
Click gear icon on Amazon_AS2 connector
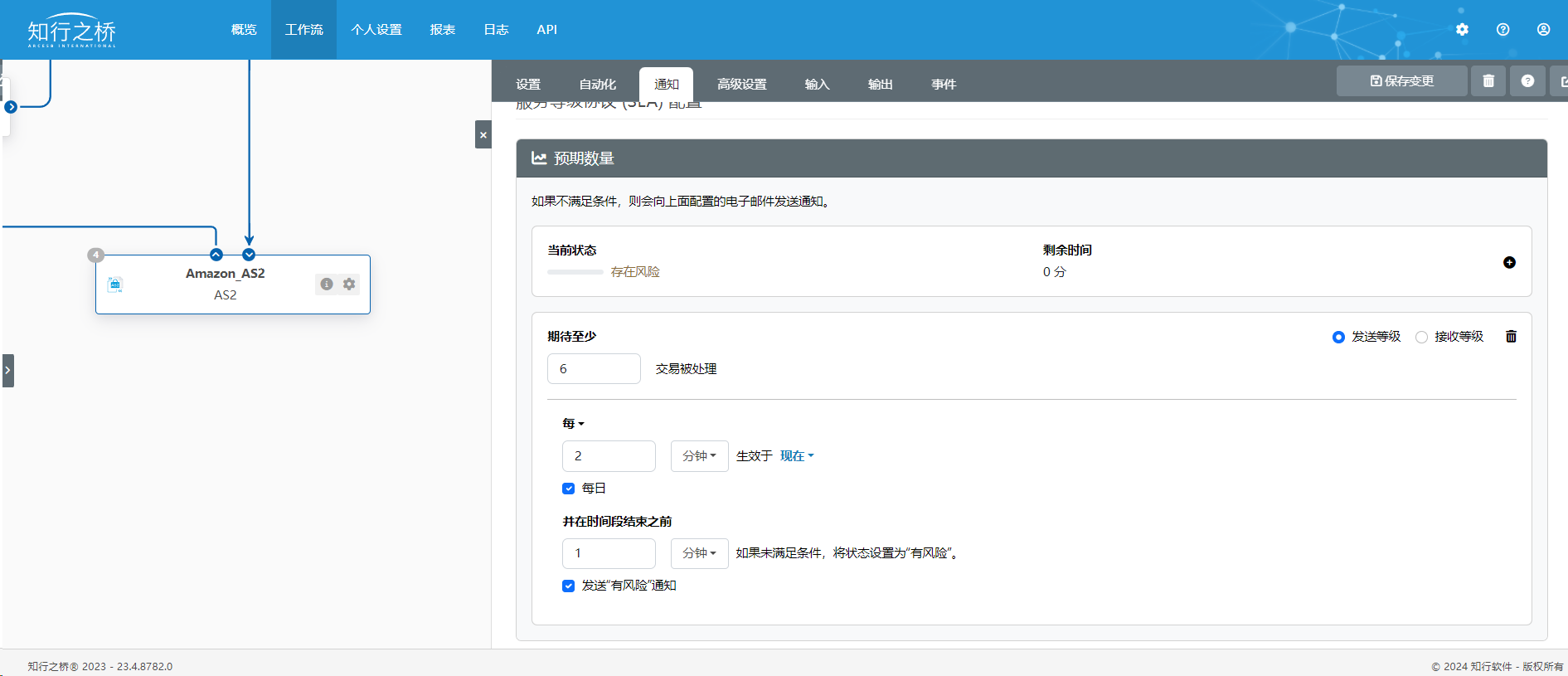pos(349,284)
